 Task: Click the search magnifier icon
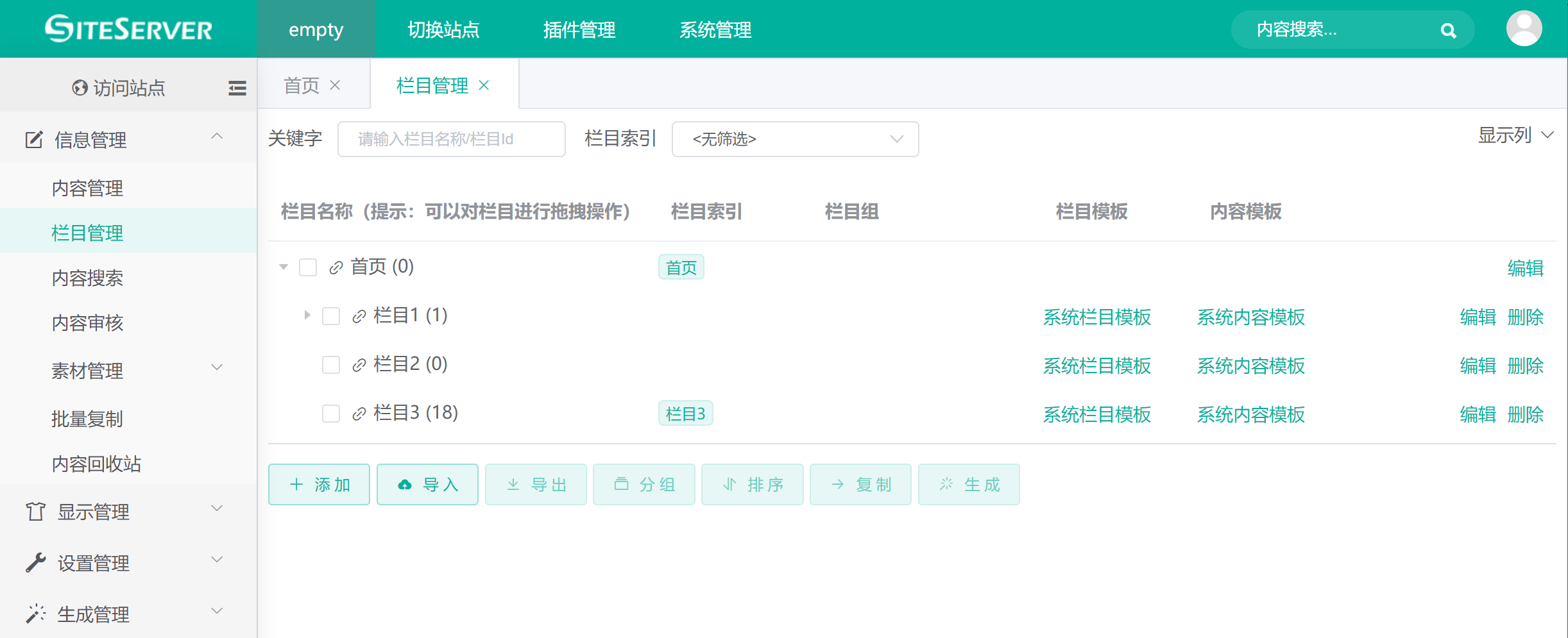coord(1449,29)
